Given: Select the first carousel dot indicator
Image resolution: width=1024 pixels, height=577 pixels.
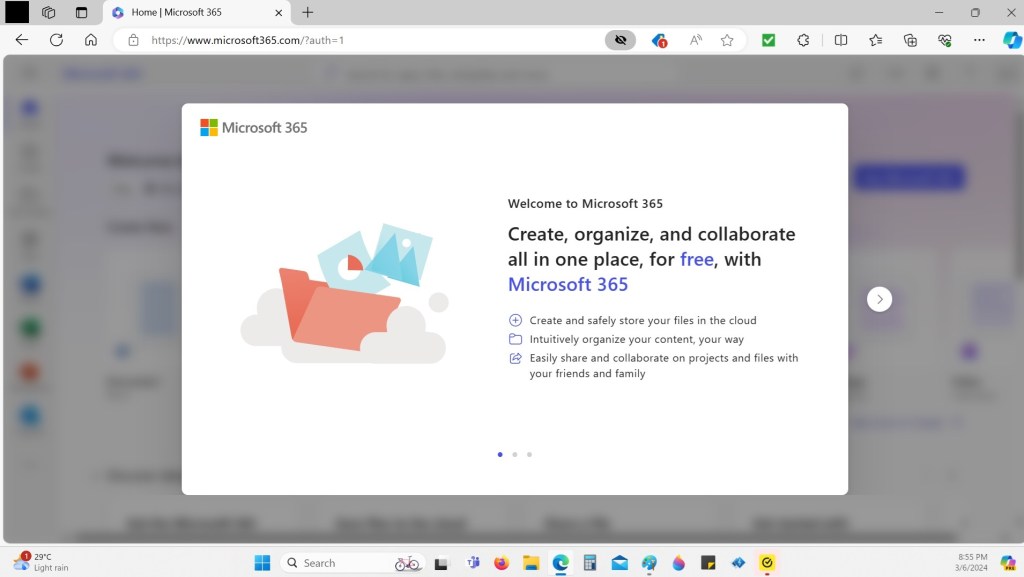Looking at the screenshot, I should tap(500, 454).
